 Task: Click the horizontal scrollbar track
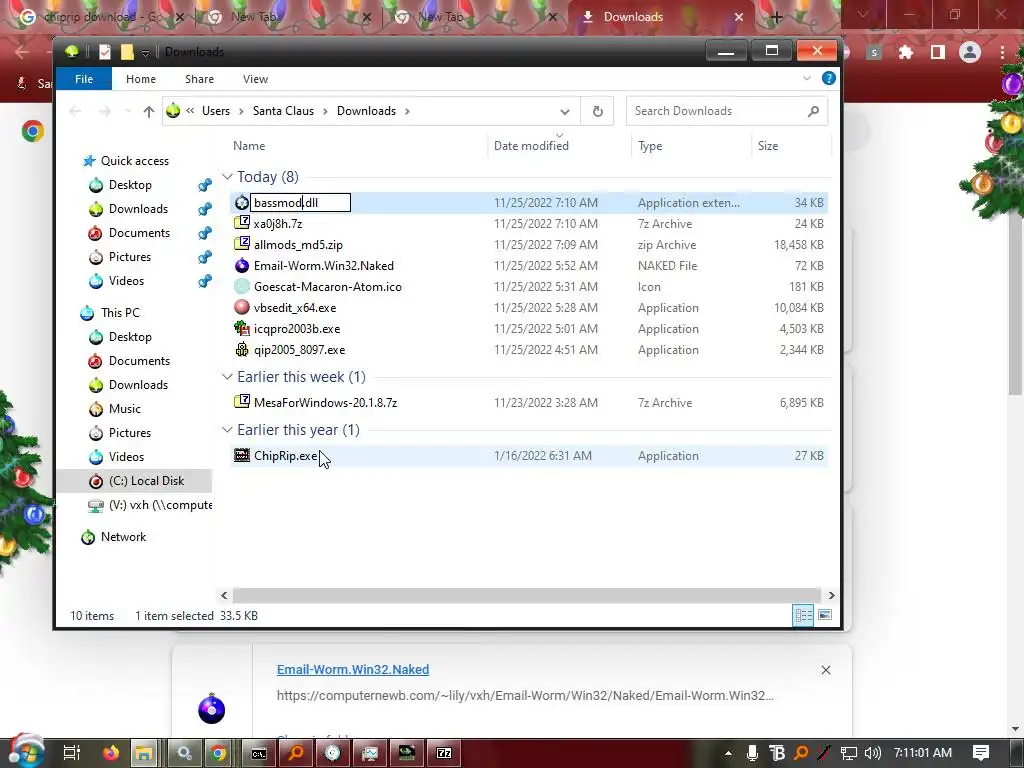coord(526,595)
